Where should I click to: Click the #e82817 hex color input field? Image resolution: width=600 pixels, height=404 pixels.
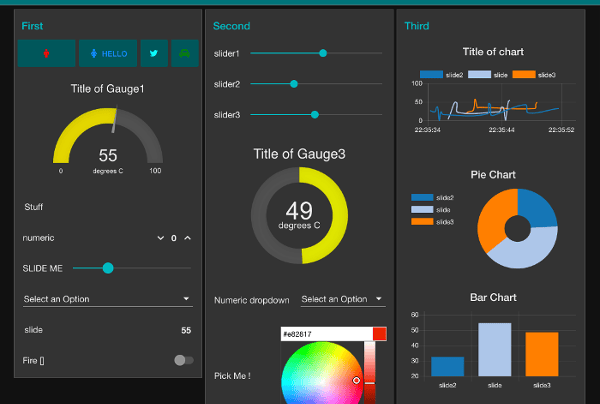click(x=327, y=334)
